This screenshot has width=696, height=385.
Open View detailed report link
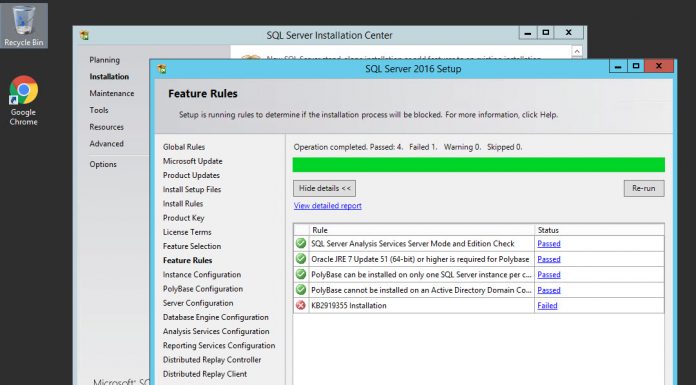coord(328,206)
